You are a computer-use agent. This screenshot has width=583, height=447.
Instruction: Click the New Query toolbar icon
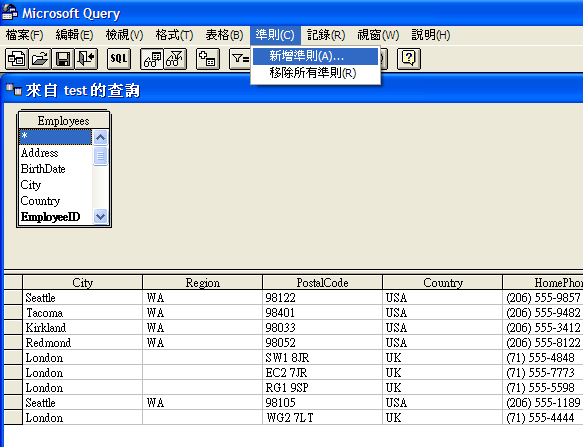tap(16, 59)
